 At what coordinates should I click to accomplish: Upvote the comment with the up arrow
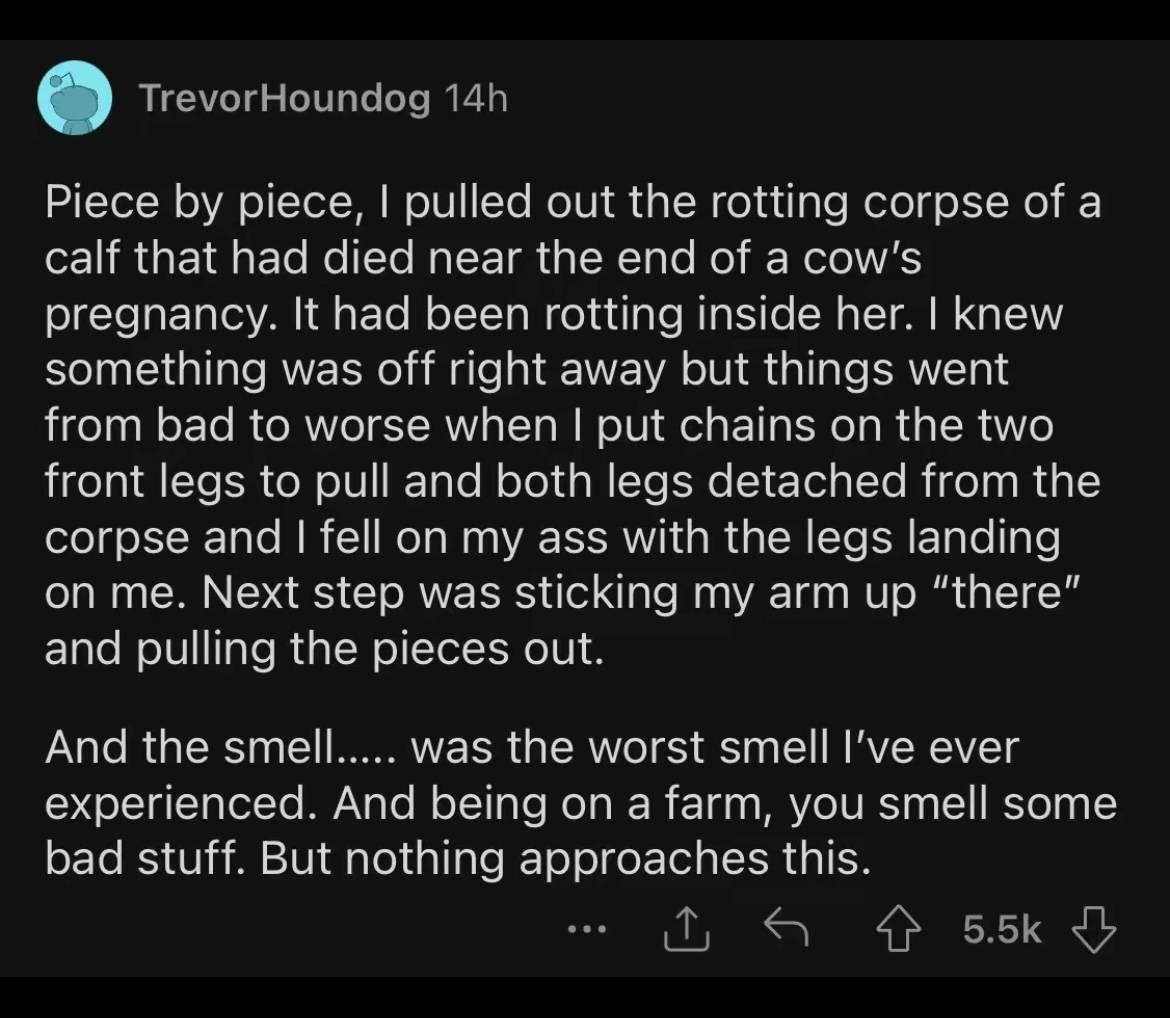pyautogui.click(x=898, y=928)
